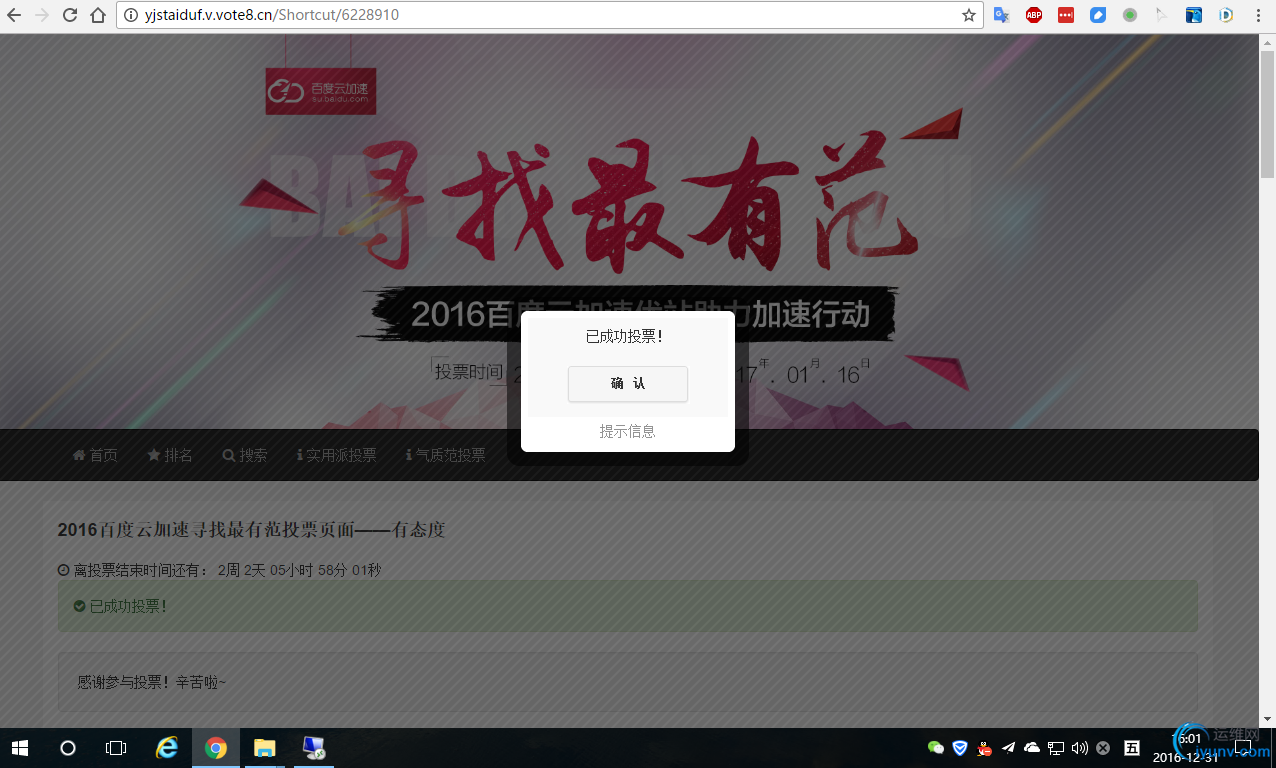This screenshot has width=1276, height=768.
Task: Click the LastPass extension icon
Action: pyautogui.click(x=1065, y=15)
